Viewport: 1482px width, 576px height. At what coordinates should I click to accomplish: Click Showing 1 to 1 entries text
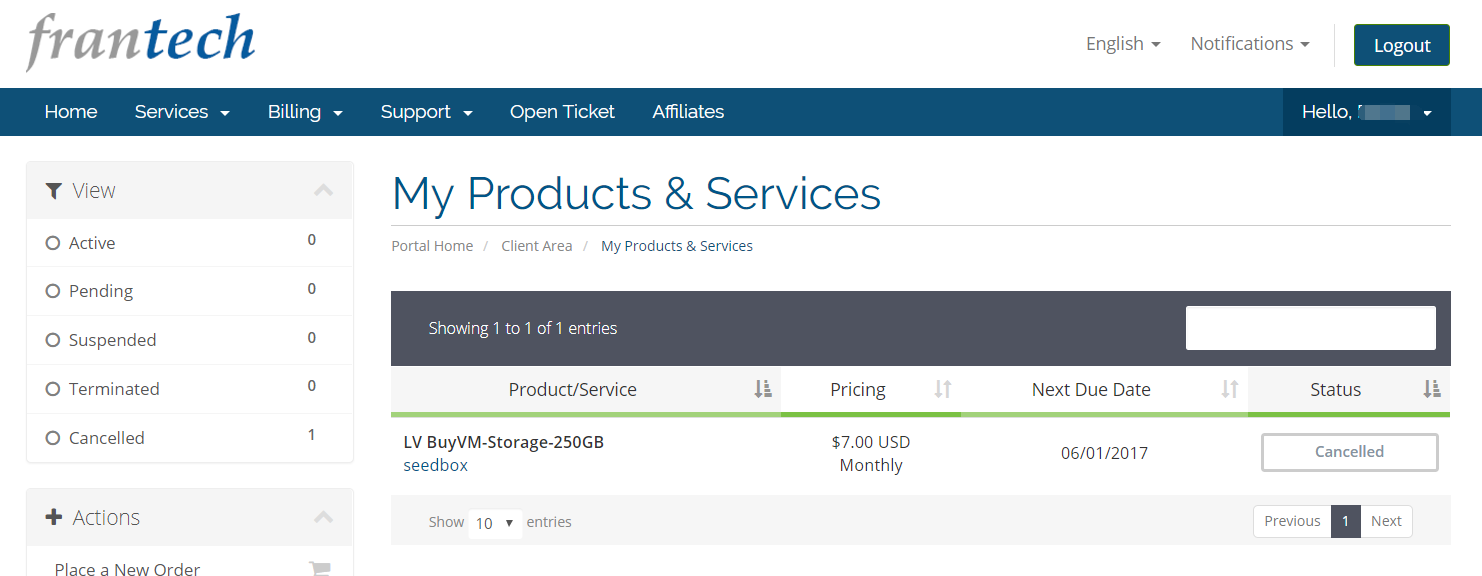(x=523, y=328)
